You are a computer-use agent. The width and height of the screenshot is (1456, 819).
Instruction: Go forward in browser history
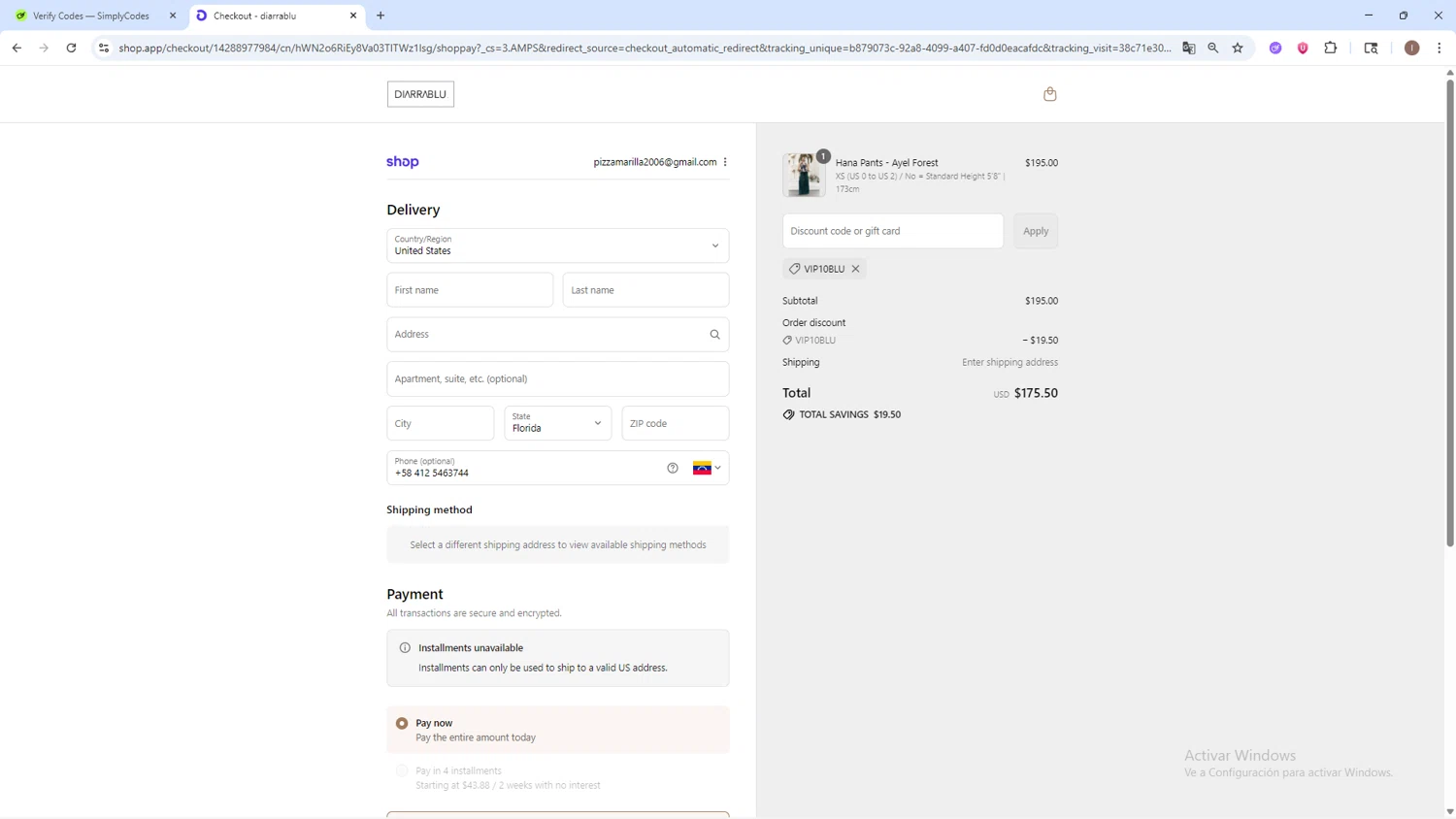point(44,48)
